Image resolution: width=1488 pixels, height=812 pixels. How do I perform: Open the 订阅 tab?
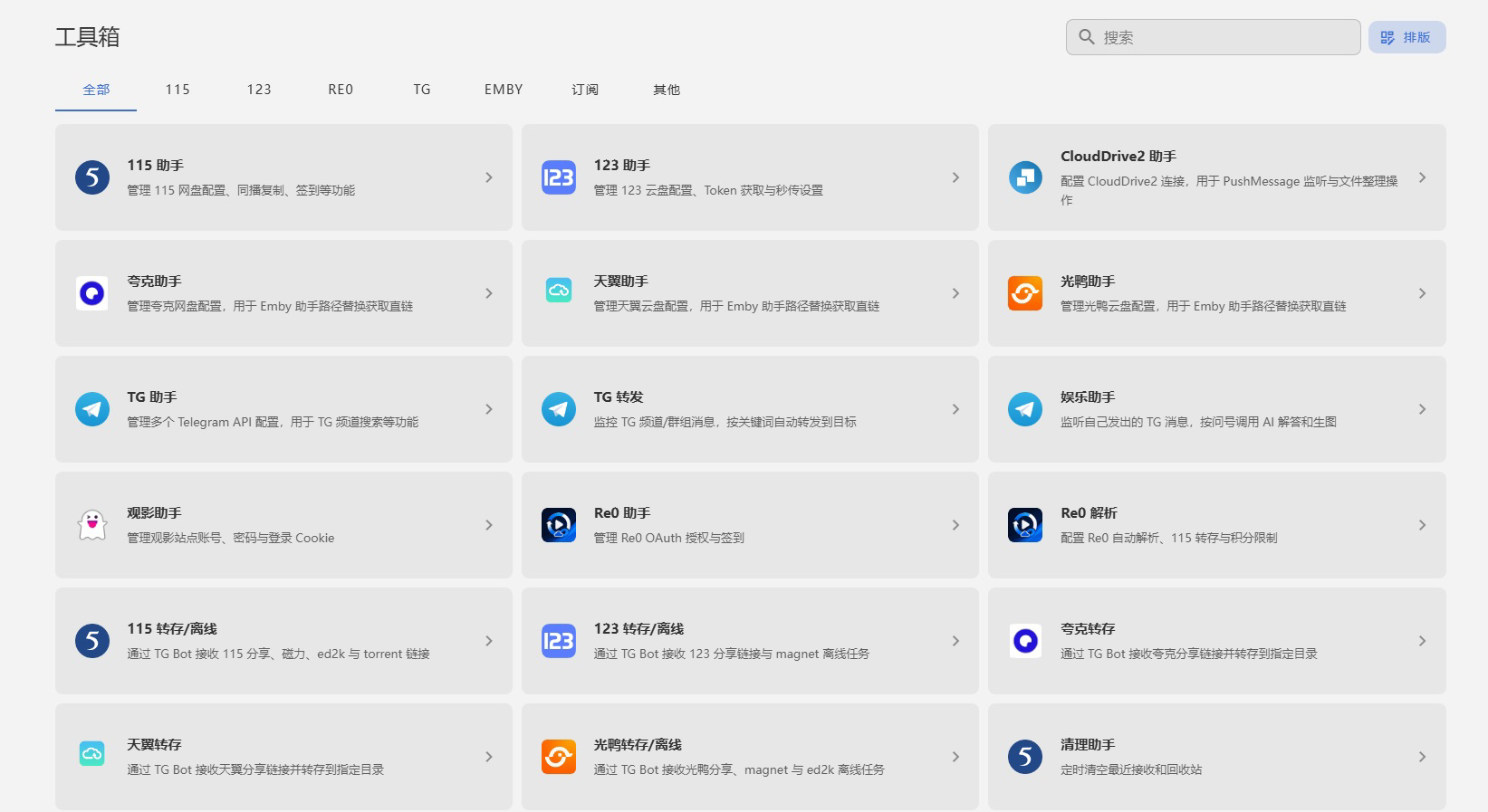point(585,90)
